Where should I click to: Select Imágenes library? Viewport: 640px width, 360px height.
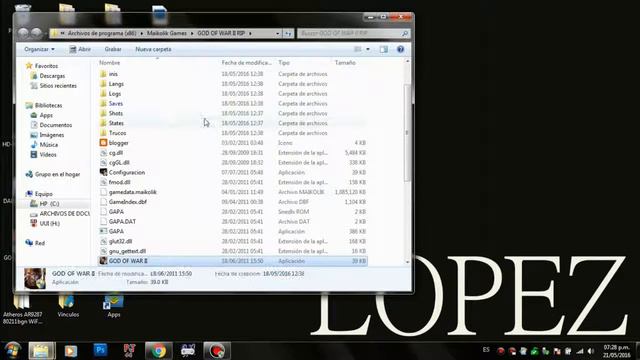[51, 135]
